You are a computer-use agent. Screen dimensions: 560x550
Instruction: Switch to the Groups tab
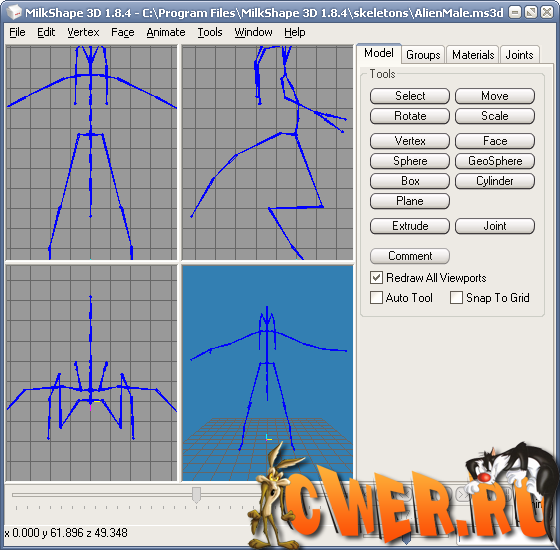(423, 55)
